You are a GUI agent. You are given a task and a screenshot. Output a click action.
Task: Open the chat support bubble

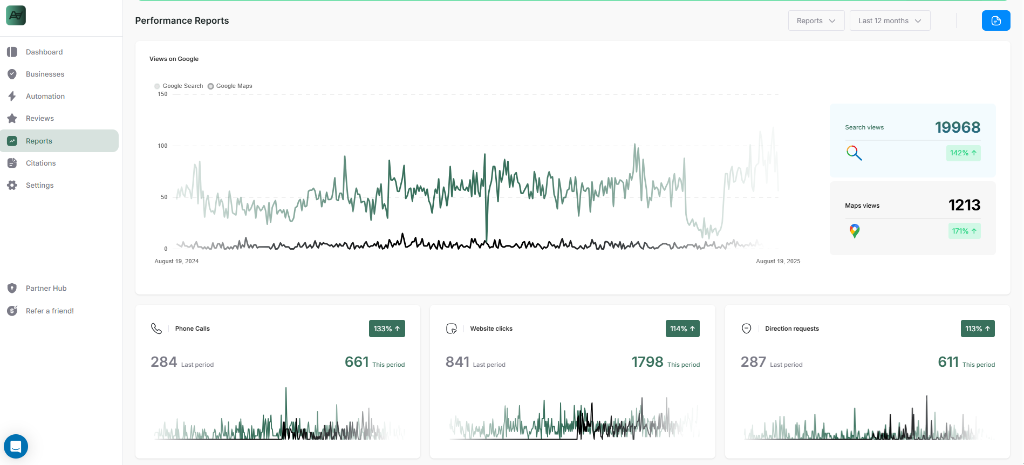coord(16,447)
